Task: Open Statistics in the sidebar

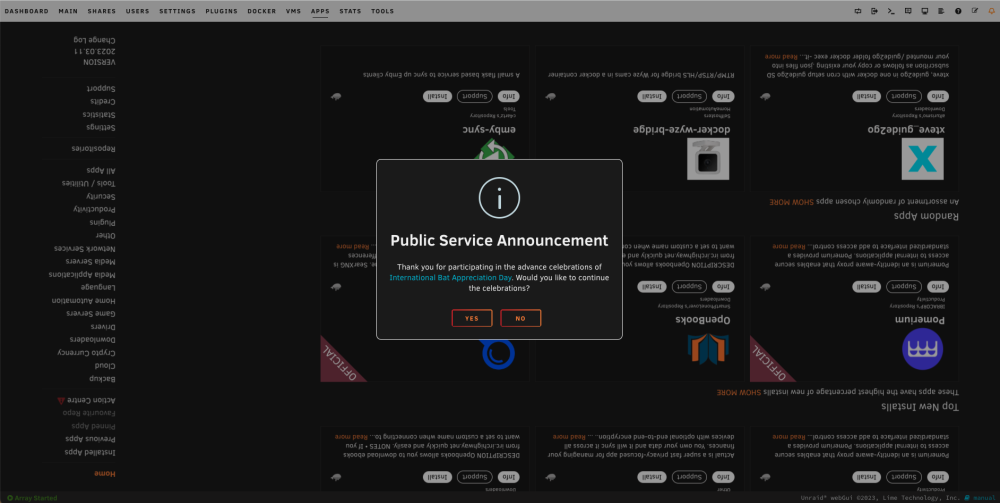Action: (x=99, y=115)
